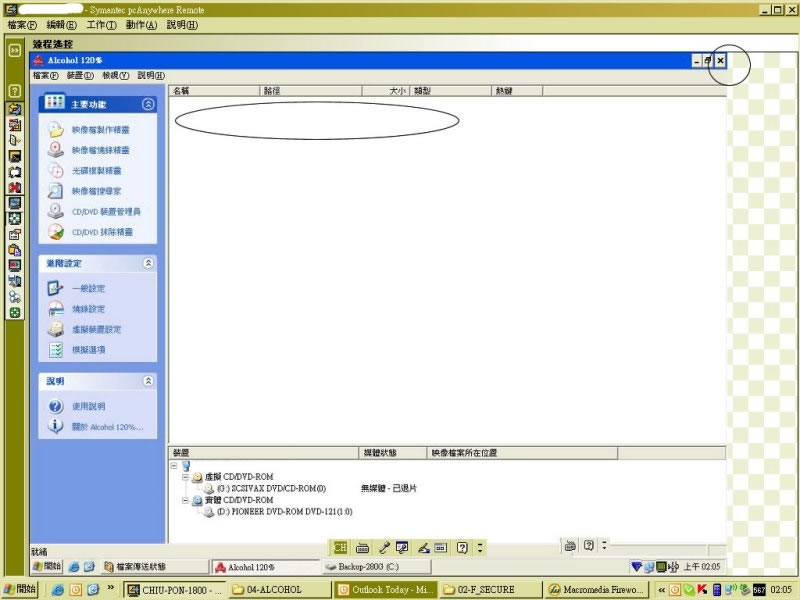Click the 虛擬裝置設定 virtual drive settings link
The height and width of the screenshot is (600, 800).
pos(96,330)
